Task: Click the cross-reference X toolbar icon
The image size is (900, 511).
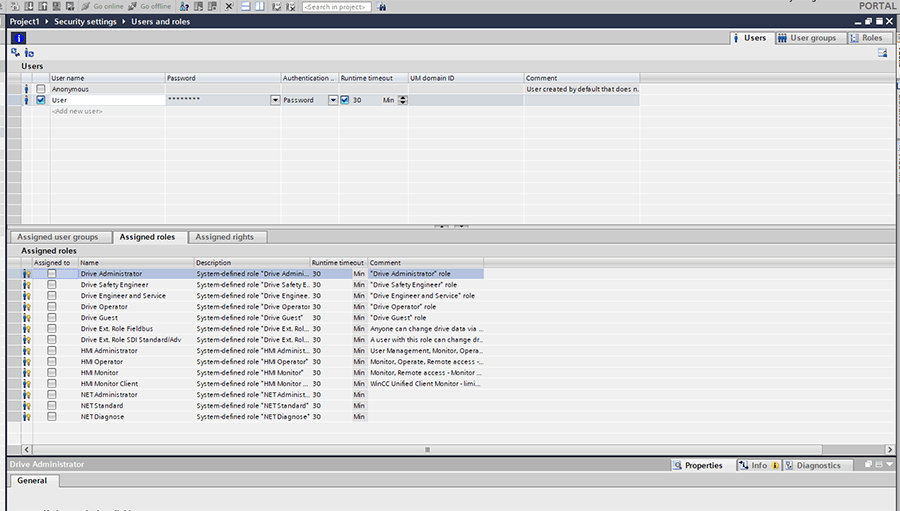Action: pos(229,6)
